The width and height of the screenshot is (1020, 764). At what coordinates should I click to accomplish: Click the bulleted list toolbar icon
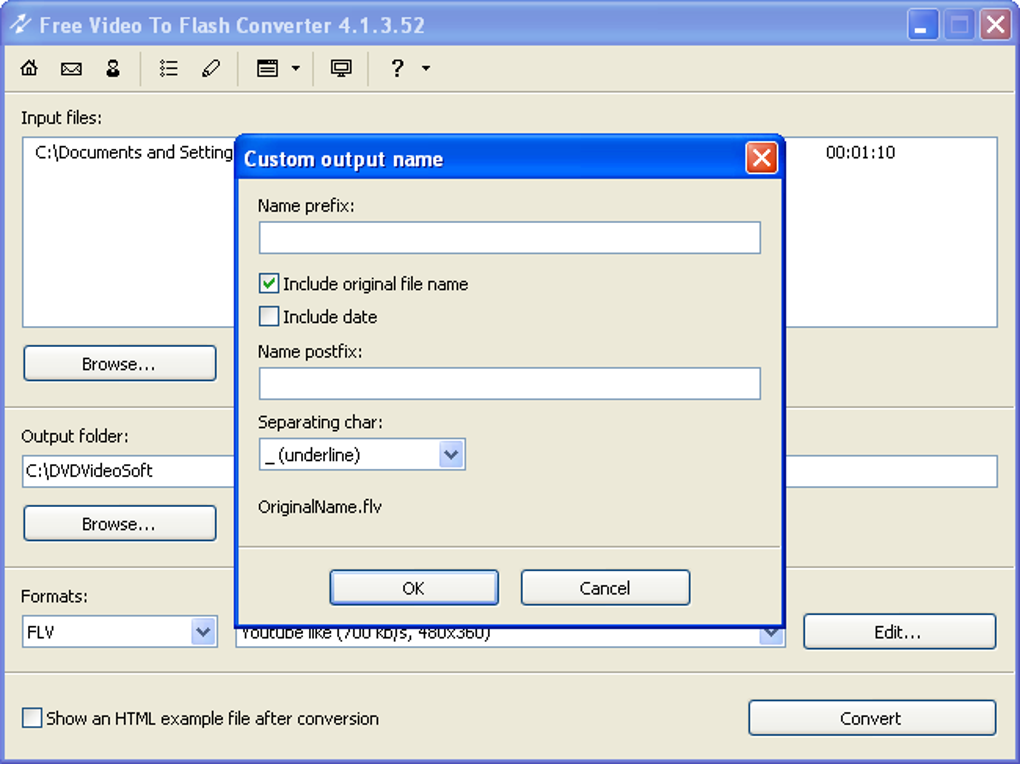point(169,68)
